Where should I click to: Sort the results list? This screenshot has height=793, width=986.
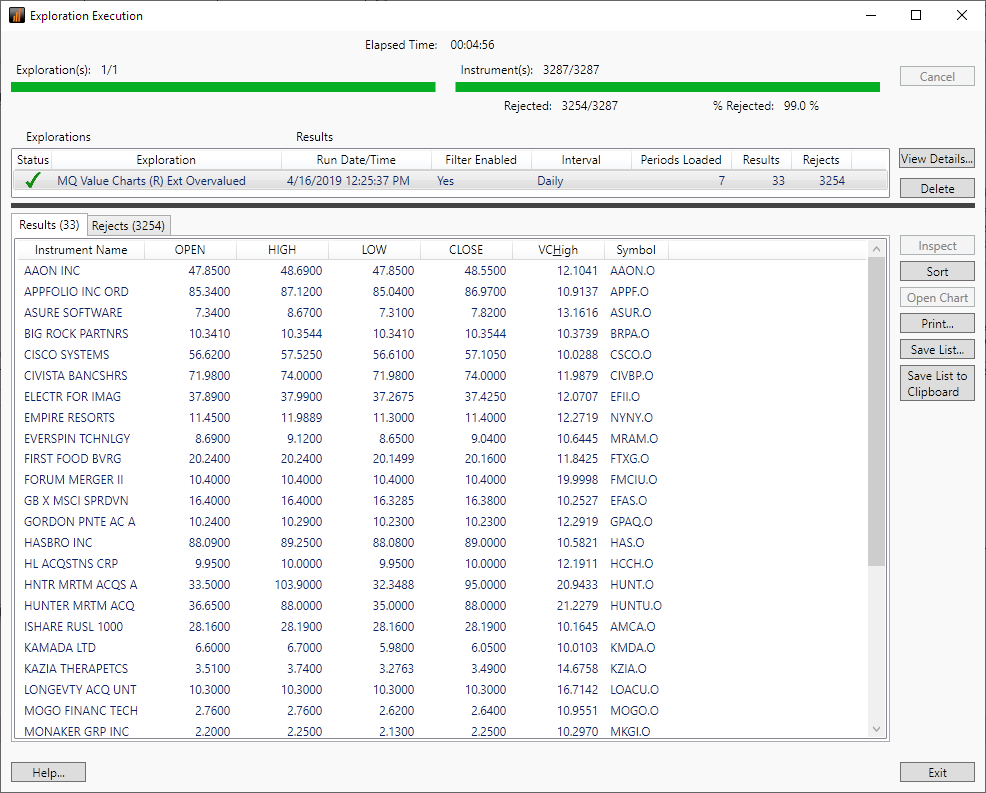tap(936, 271)
